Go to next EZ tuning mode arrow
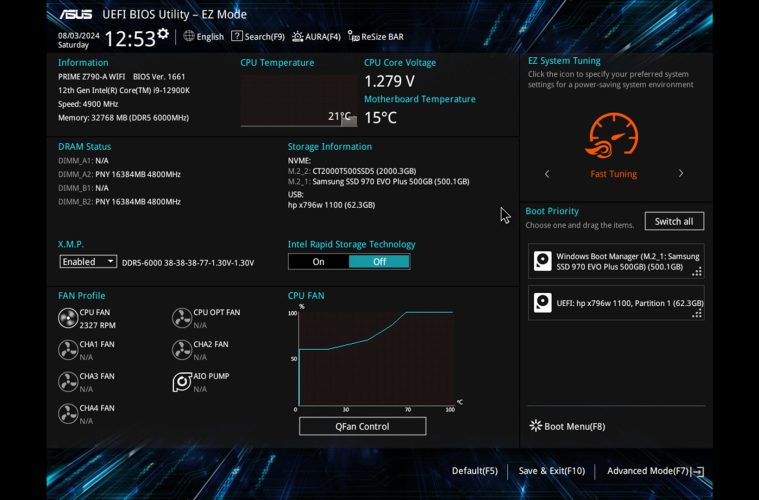The width and height of the screenshot is (759, 500). [x=681, y=173]
